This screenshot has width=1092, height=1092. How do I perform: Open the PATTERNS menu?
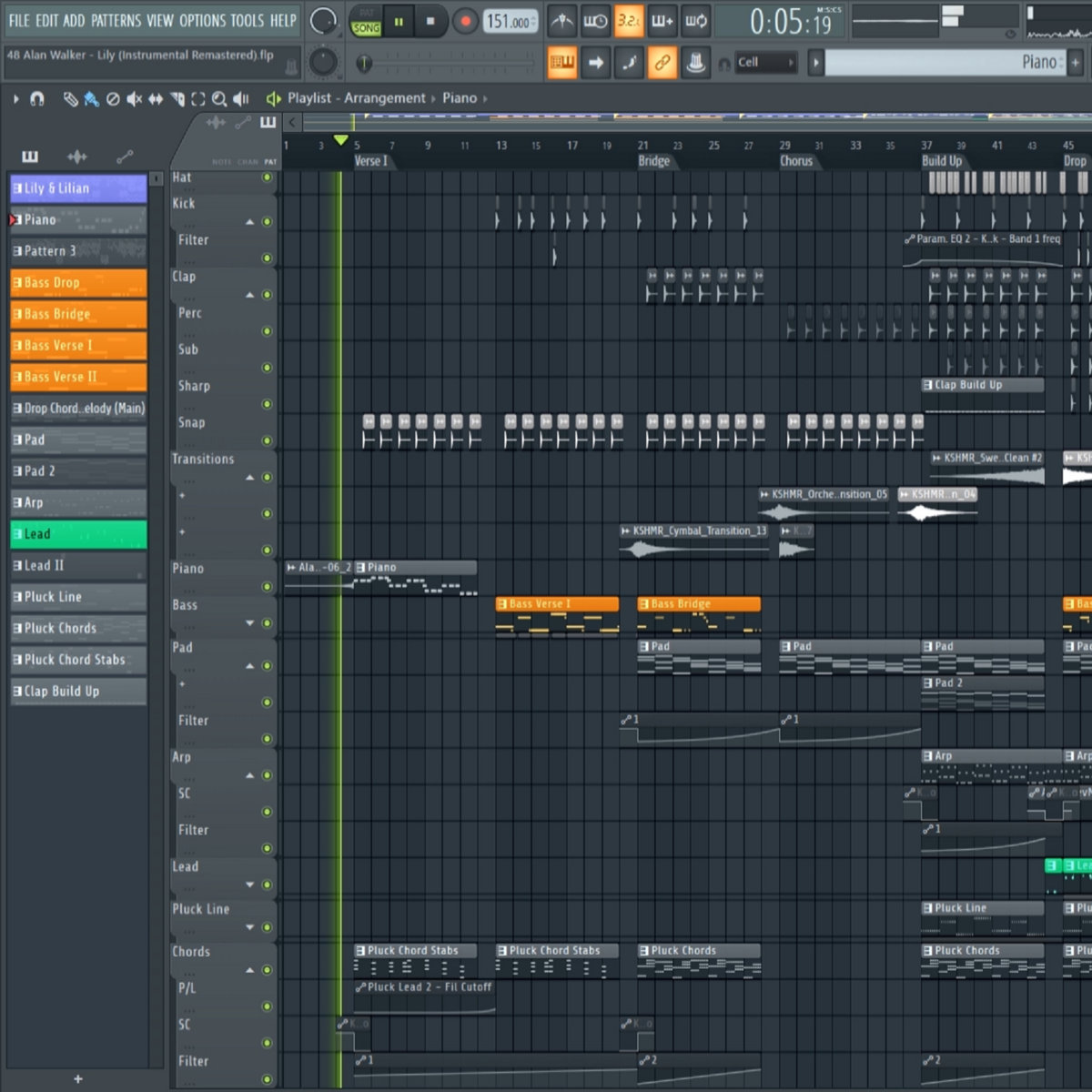click(x=116, y=20)
